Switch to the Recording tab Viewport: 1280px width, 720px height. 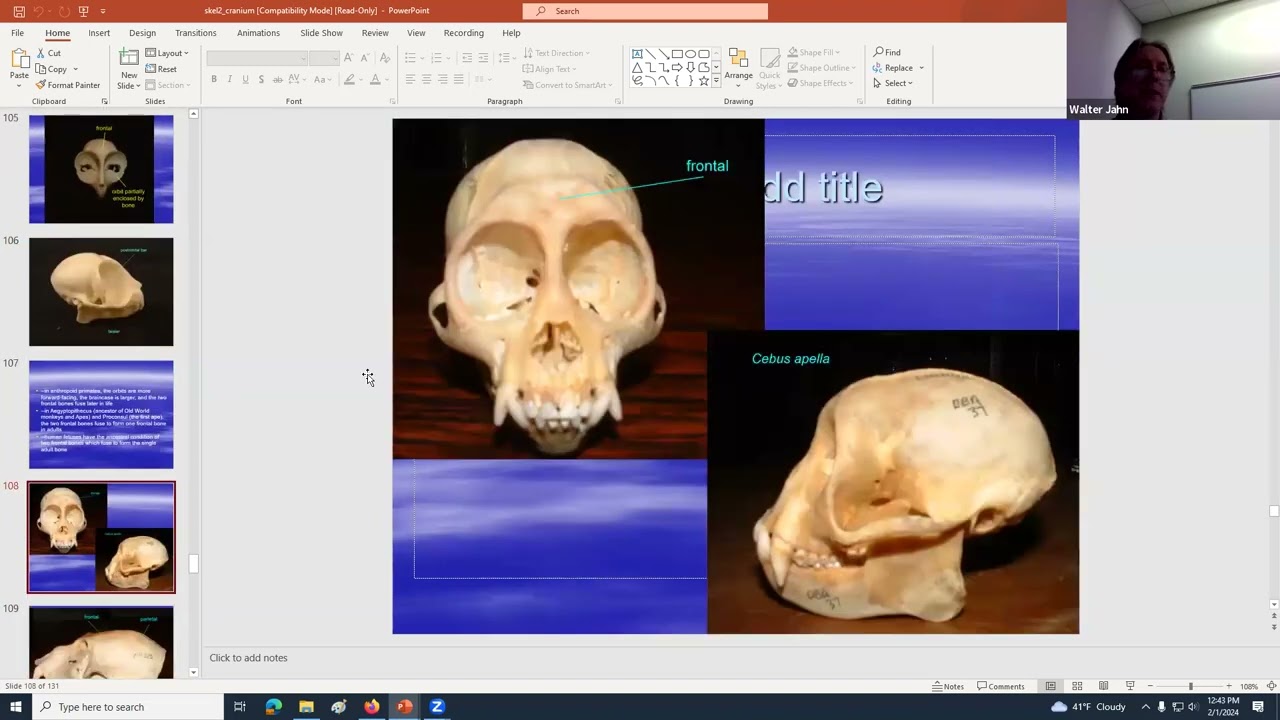click(463, 33)
